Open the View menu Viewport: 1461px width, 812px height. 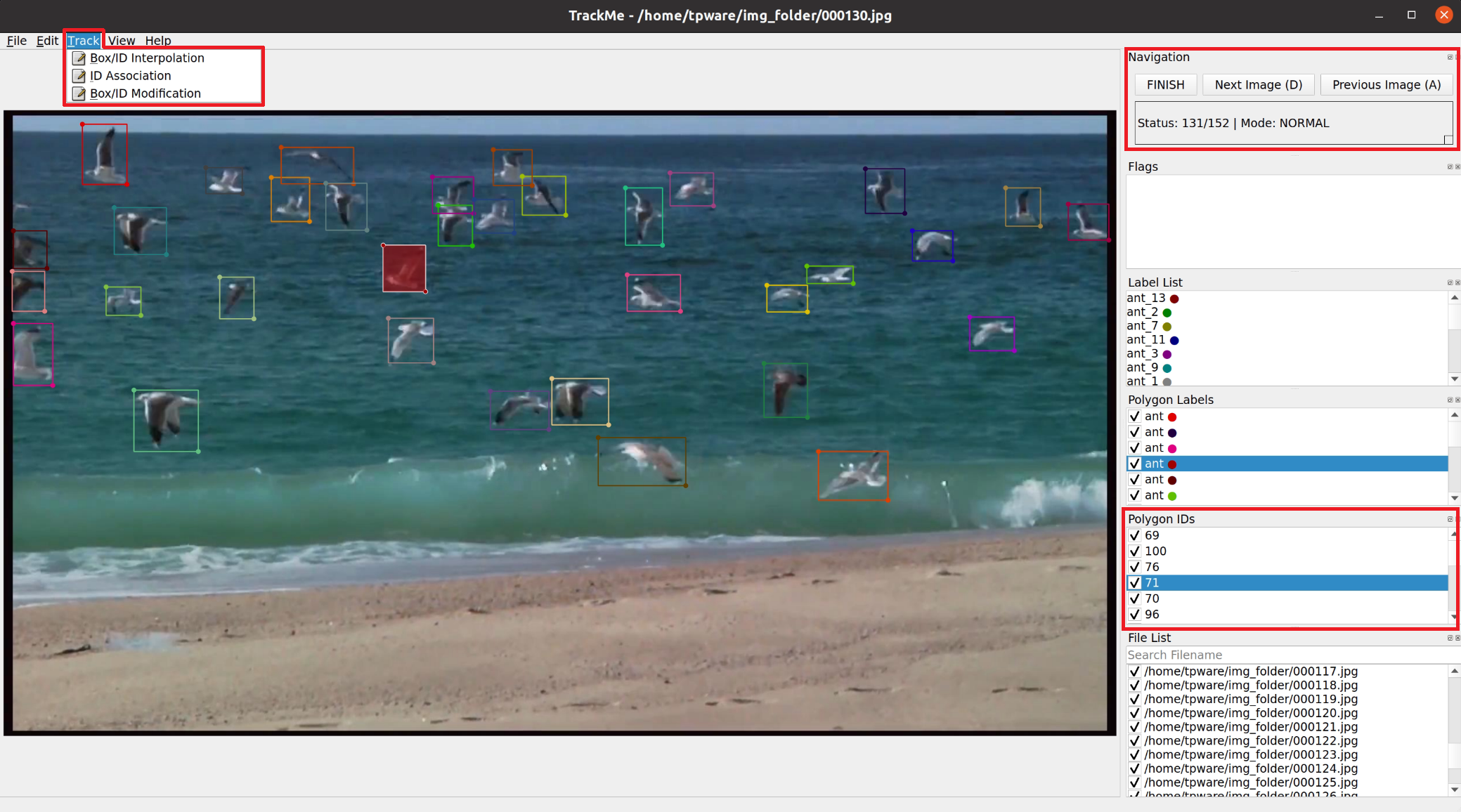[121, 41]
